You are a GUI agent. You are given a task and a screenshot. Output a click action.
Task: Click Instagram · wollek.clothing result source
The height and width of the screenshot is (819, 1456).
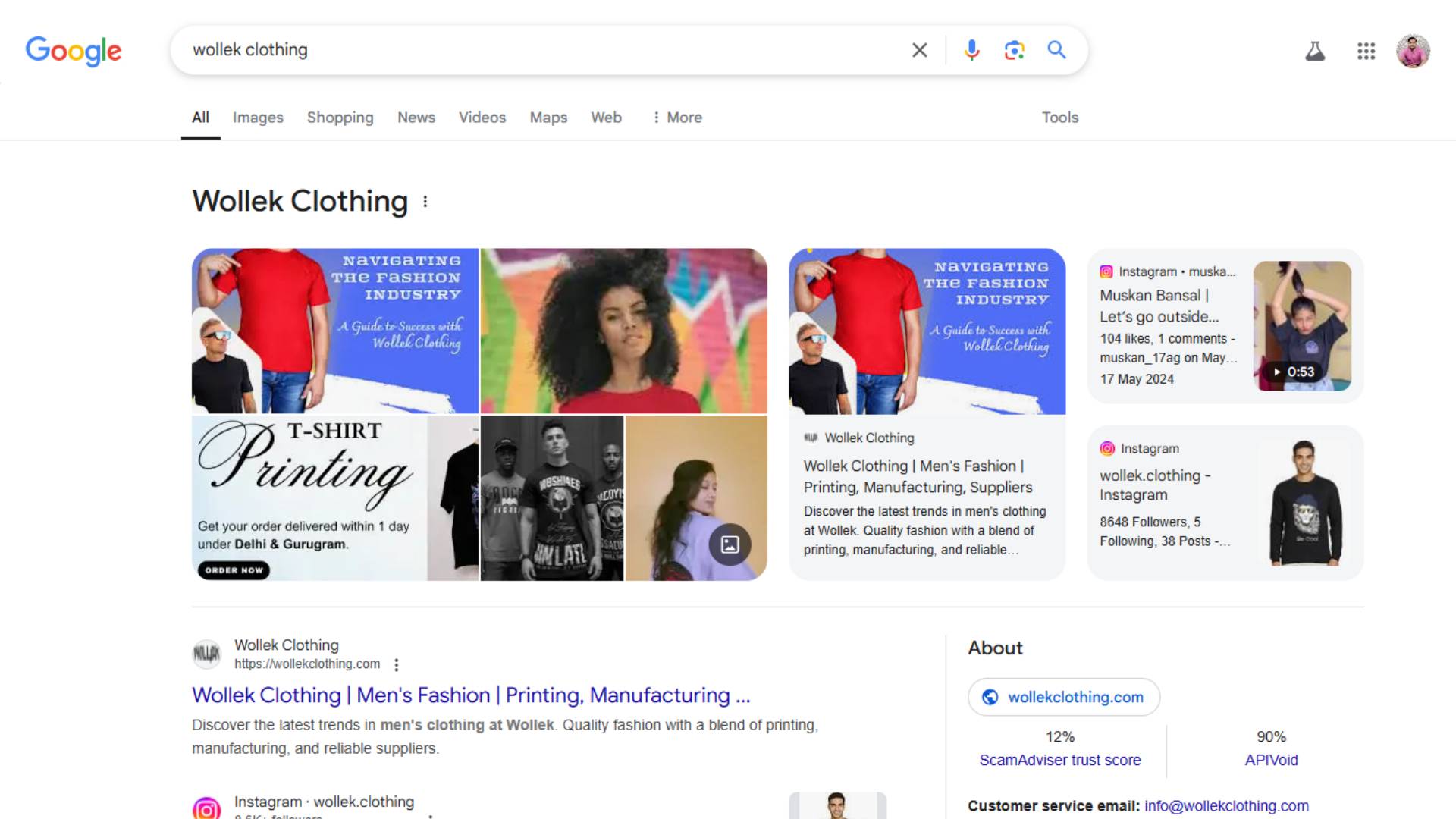[x=324, y=802]
